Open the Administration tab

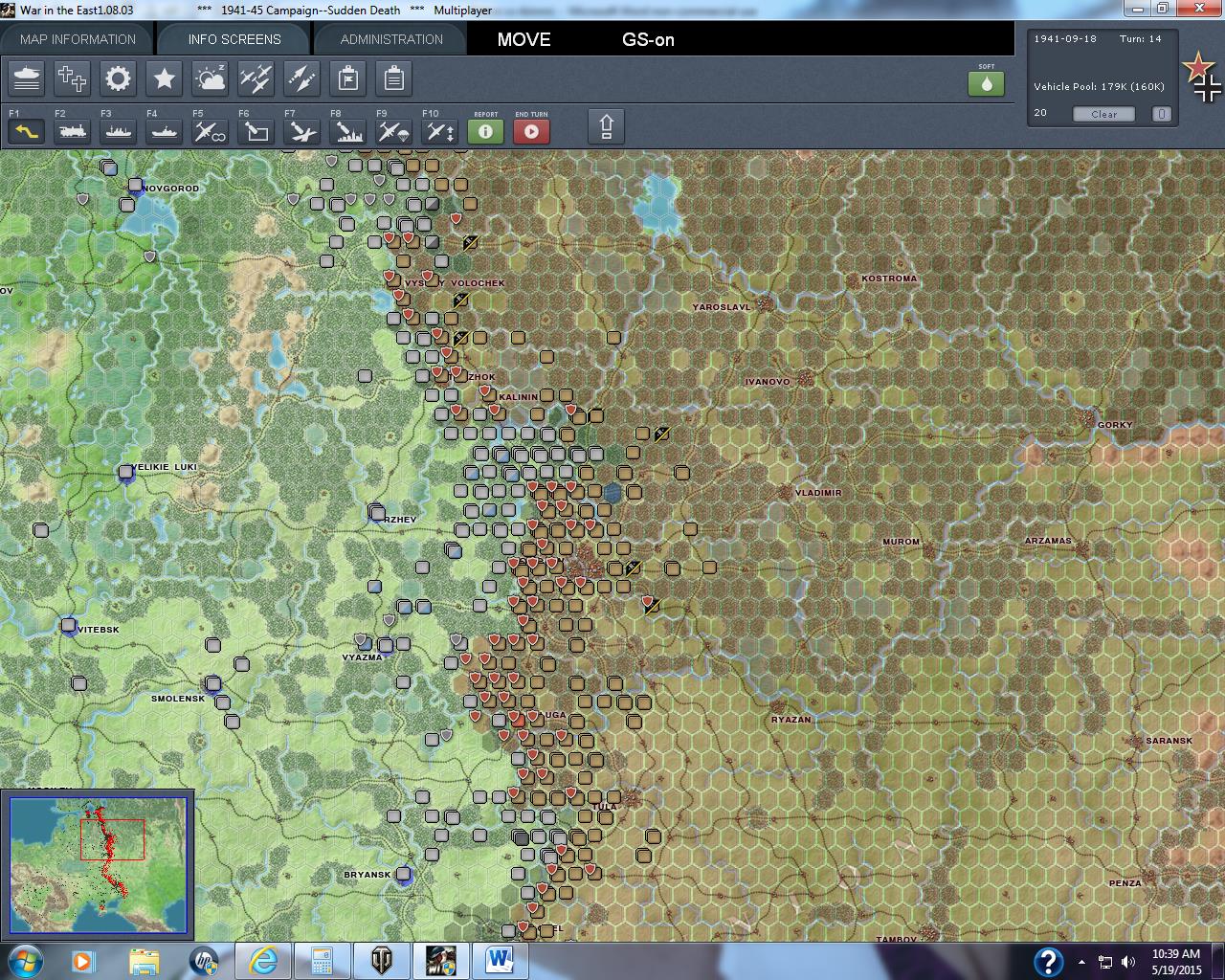391,39
